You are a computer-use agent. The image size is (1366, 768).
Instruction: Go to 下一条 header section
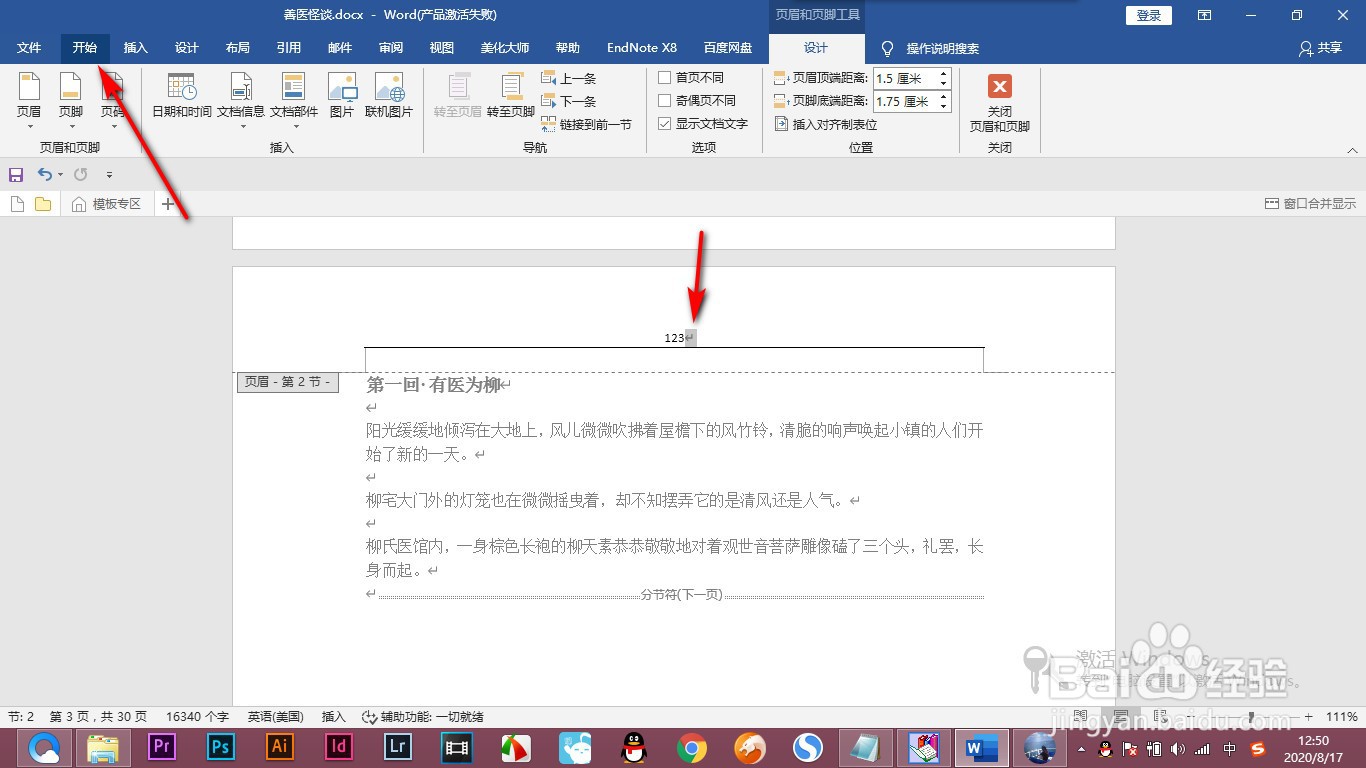(569, 101)
